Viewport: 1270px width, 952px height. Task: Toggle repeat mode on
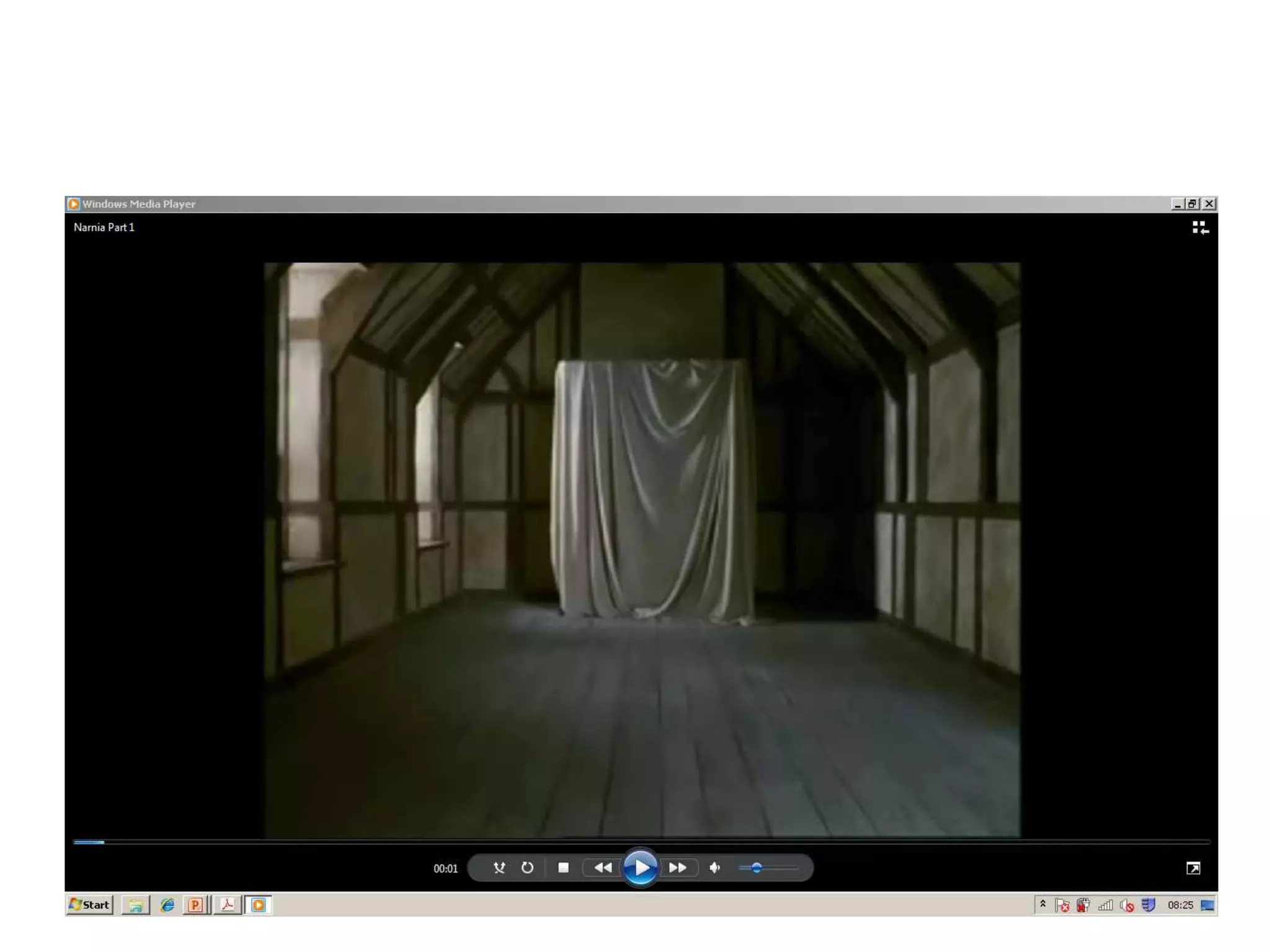click(527, 868)
